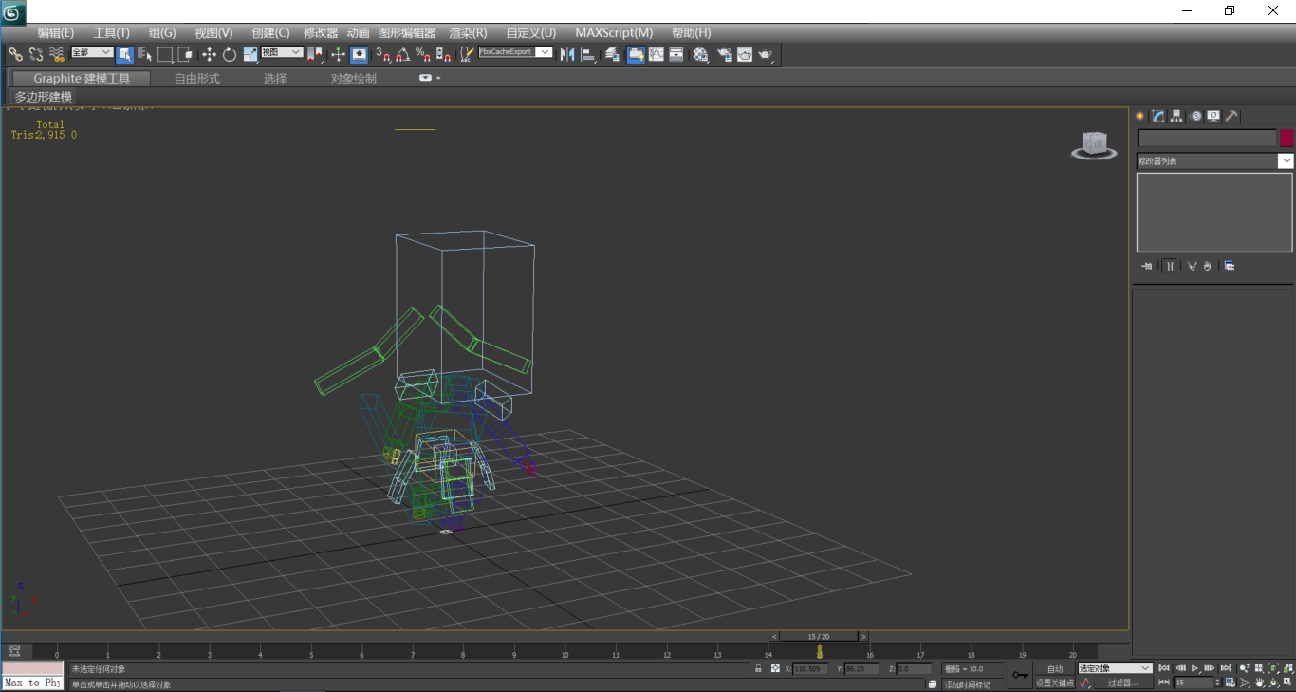Switch to Modify command panel tab
The image size is (1296, 692).
[x=1158, y=116]
